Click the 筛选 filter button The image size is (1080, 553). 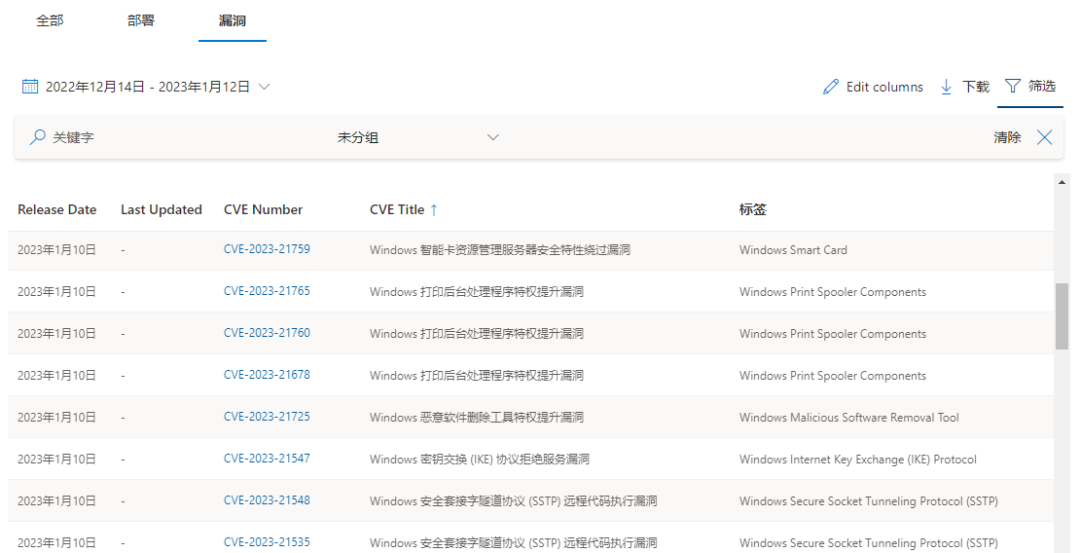click(1030, 86)
